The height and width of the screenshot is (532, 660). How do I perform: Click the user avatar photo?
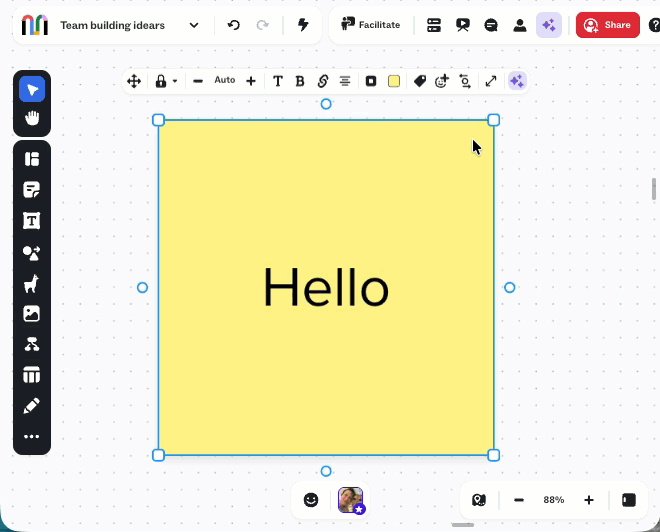point(351,500)
